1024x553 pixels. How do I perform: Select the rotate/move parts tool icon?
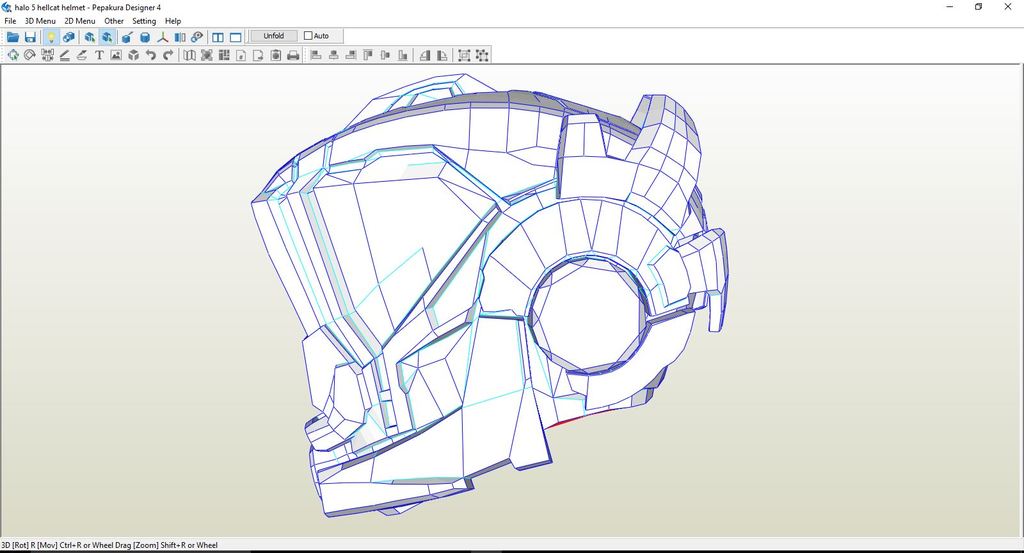(12, 55)
